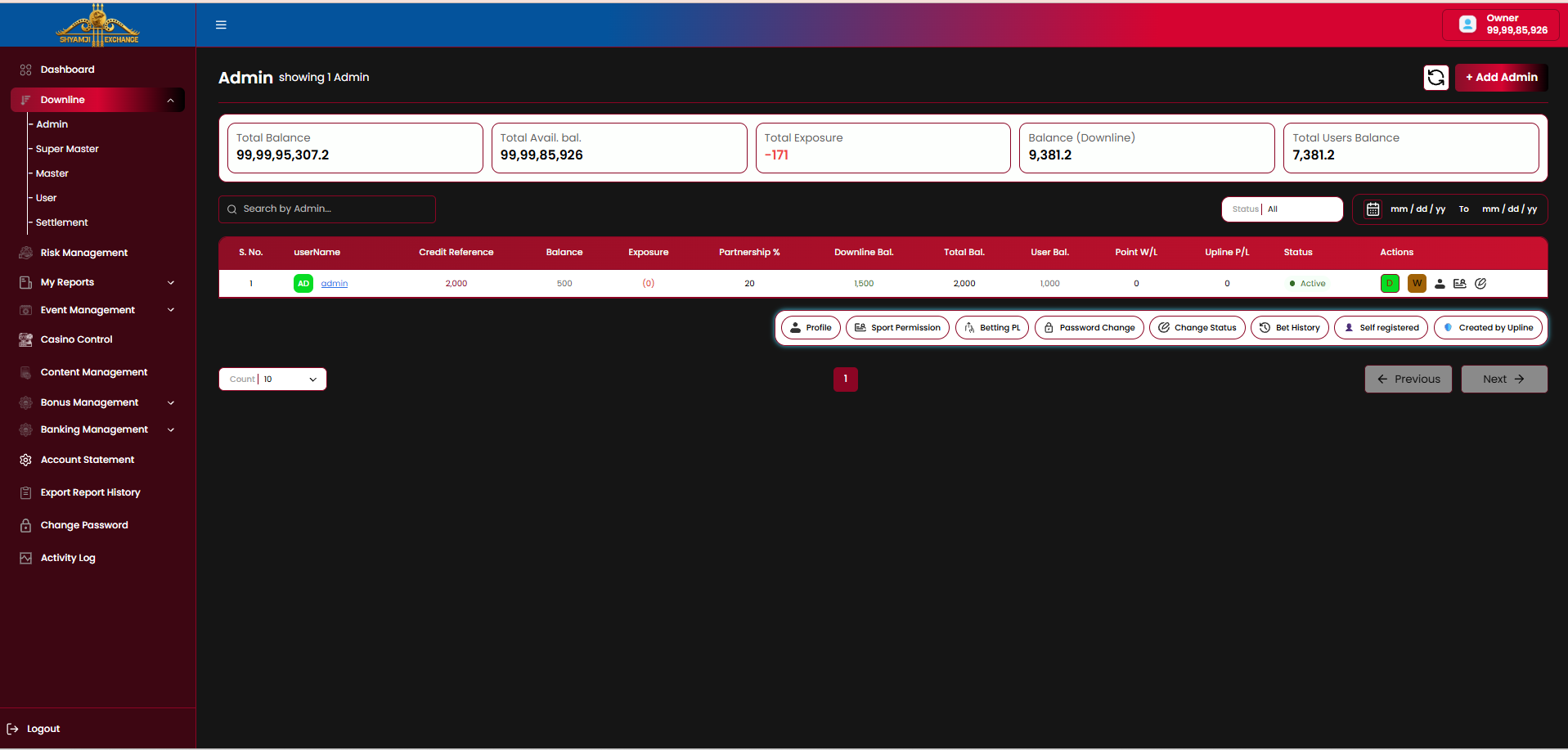Viewport: 1568px width, 750px height.
Task: Click the search magnifier icon
Action: click(x=232, y=209)
